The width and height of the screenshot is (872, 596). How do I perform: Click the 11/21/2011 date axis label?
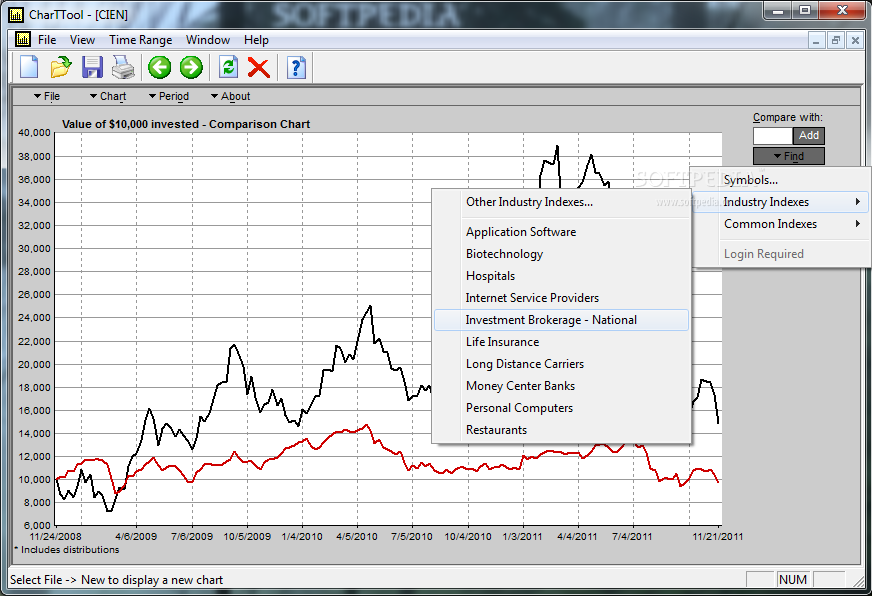pyautogui.click(x=717, y=537)
